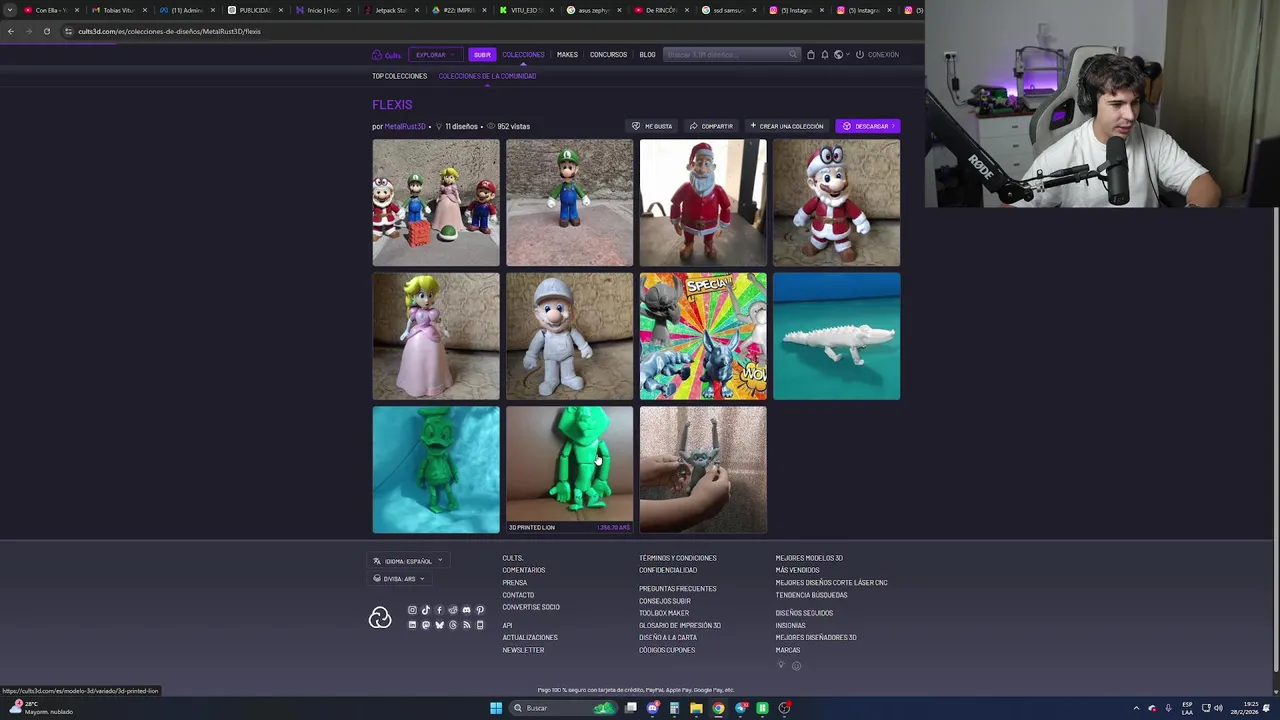Expand the browser tab search chevron
Screen dimensions: 1280x720
click(x=10, y=10)
